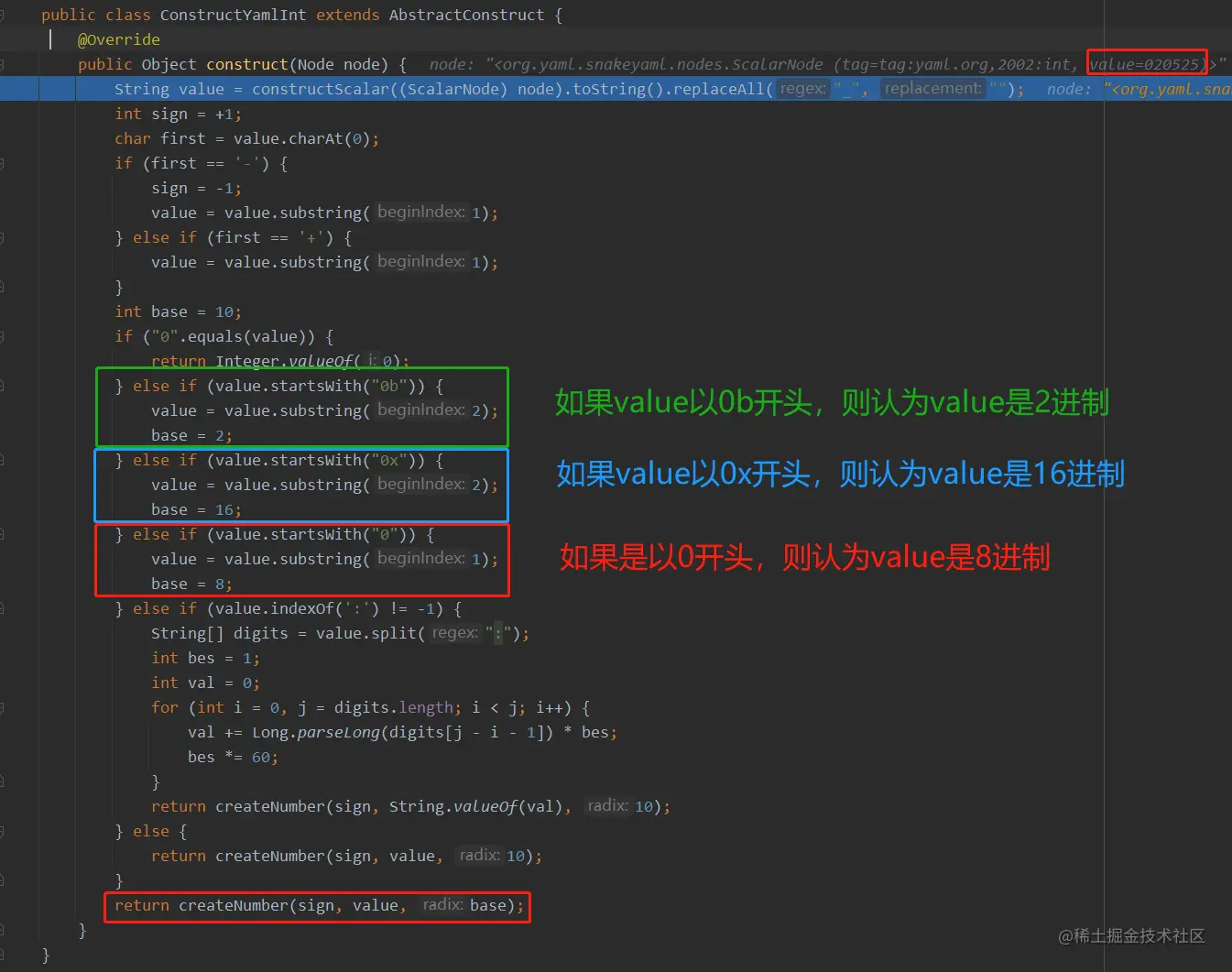This screenshot has height=972, width=1232.
Task: Click the "0".equals(value) condition
Action: point(238,336)
